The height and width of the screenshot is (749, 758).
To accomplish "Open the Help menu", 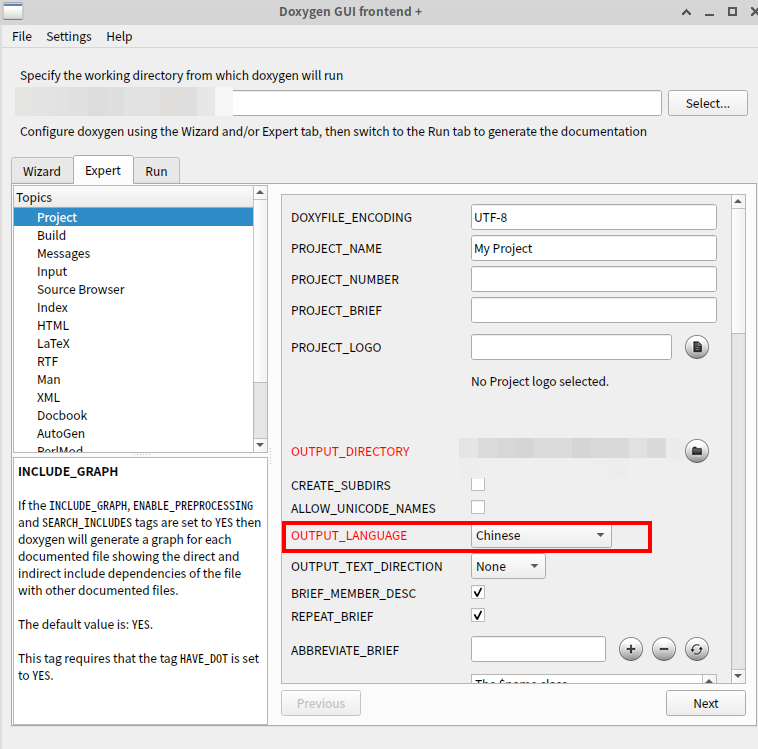I will tap(119, 37).
